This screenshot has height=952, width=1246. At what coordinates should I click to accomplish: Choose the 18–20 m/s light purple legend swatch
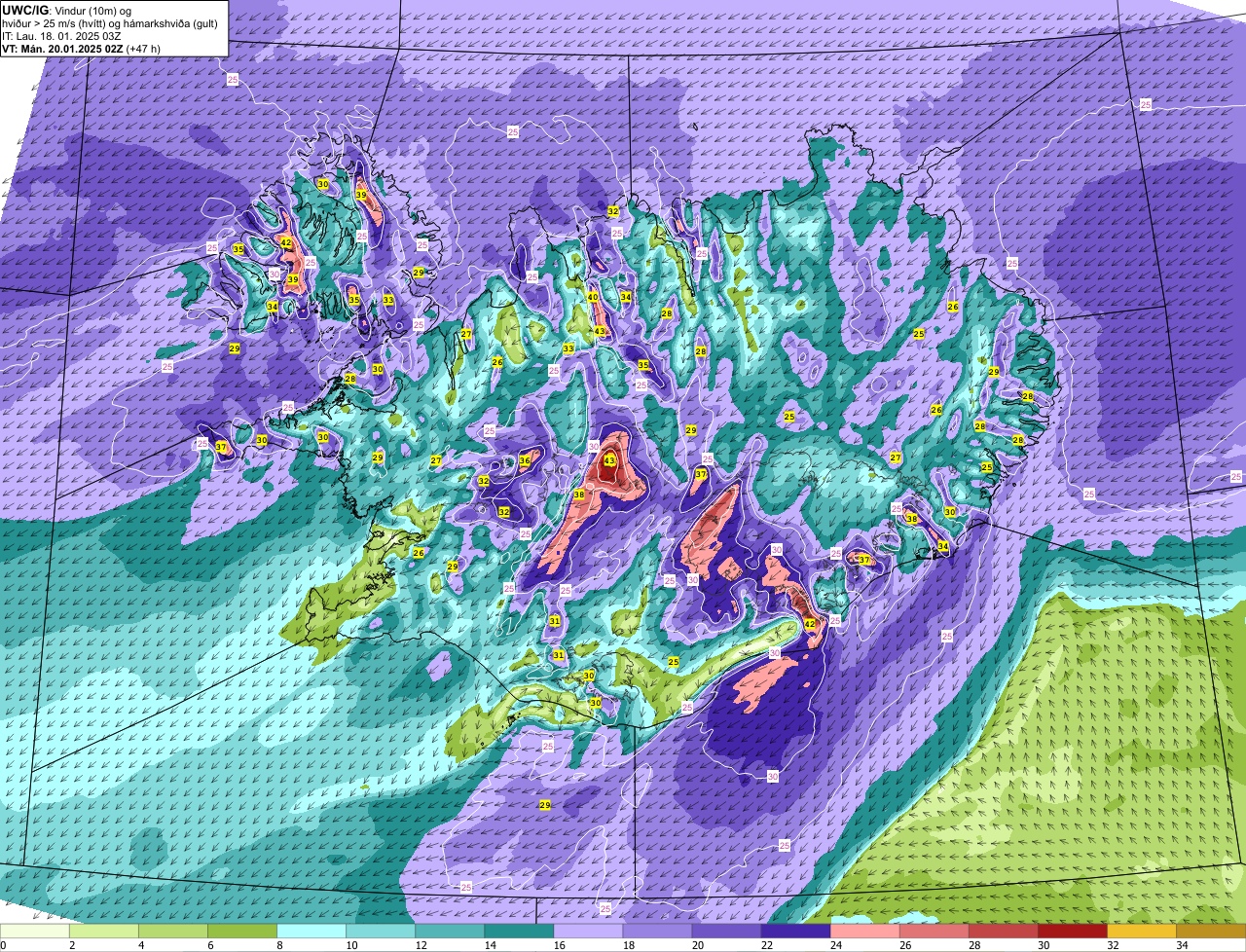[x=657, y=932]
